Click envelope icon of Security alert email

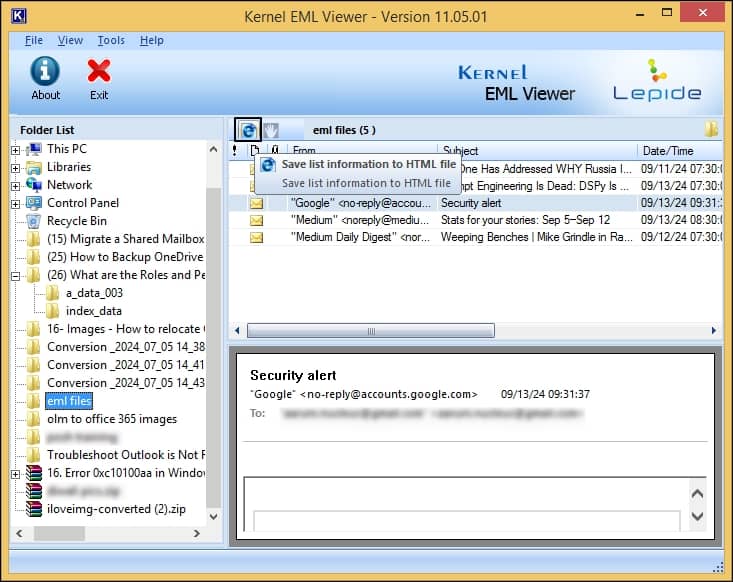[x=256, y=203]
